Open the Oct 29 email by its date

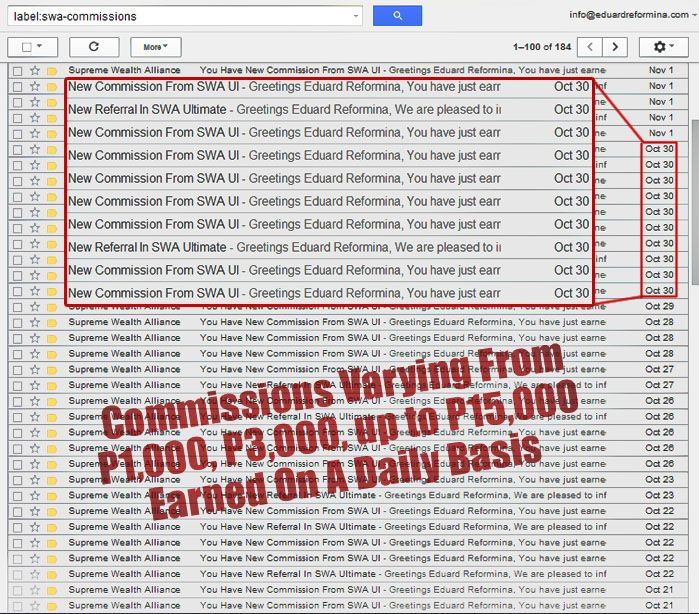[x=659, y=306]
